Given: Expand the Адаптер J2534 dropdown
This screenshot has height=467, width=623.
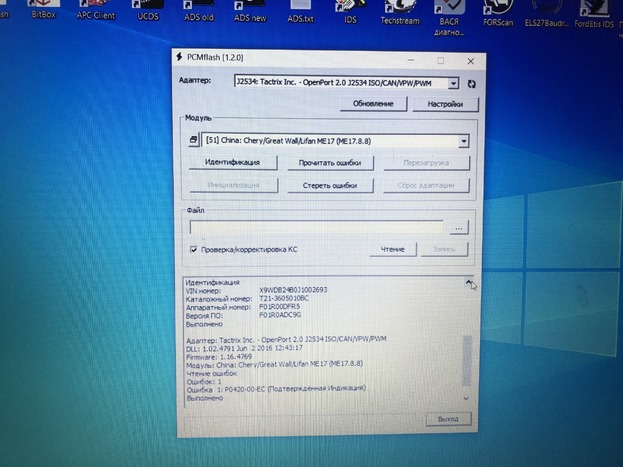Looking at the screenshot, I should pos(454,84).
